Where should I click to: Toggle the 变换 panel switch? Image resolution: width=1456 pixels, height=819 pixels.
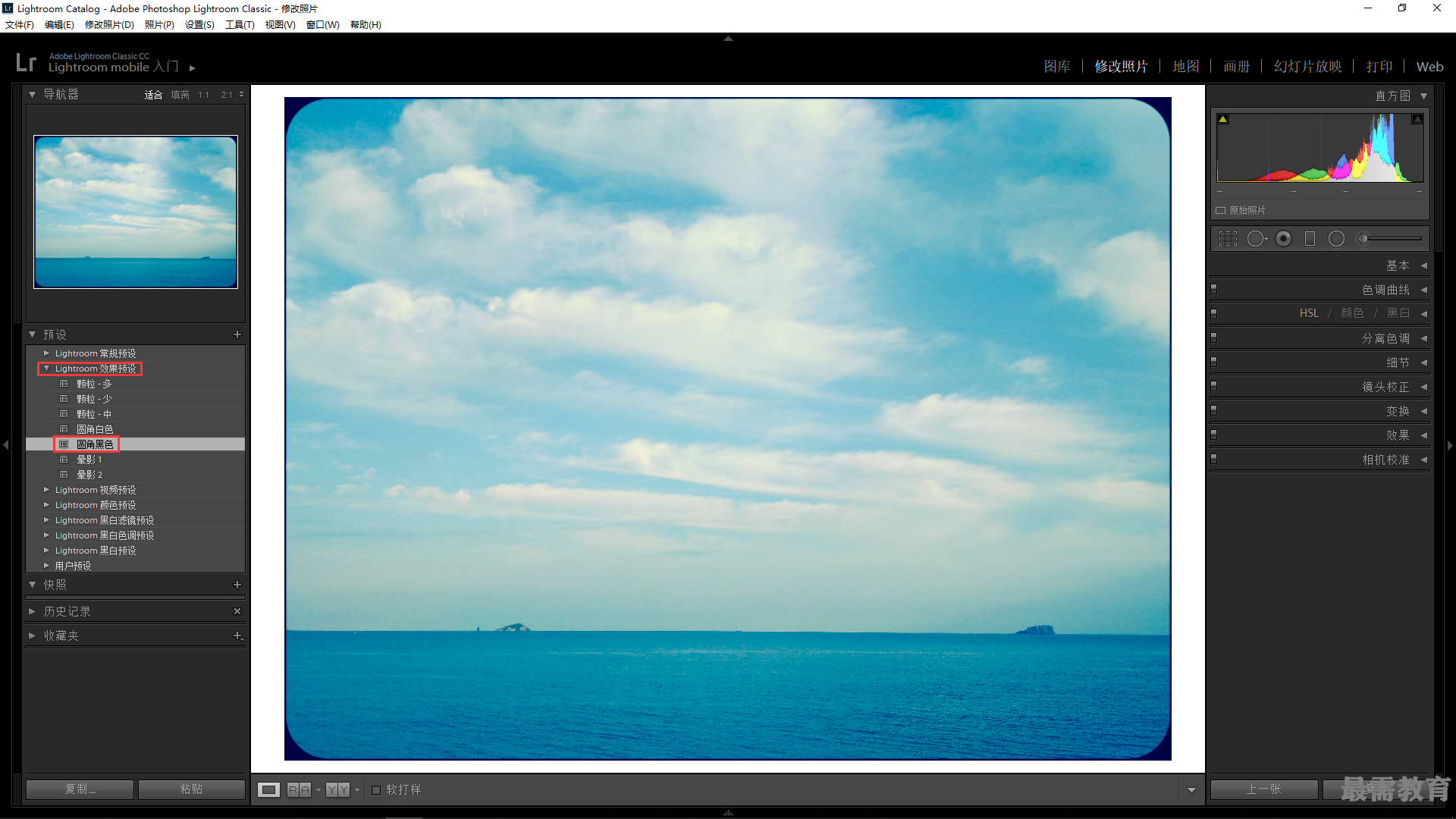[1214, 410]
